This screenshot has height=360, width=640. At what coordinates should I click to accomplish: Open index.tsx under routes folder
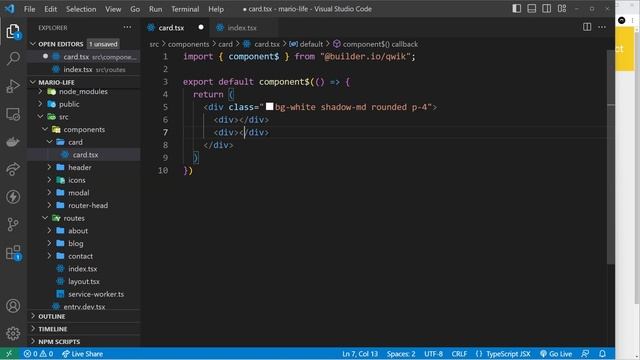[83, 269]
